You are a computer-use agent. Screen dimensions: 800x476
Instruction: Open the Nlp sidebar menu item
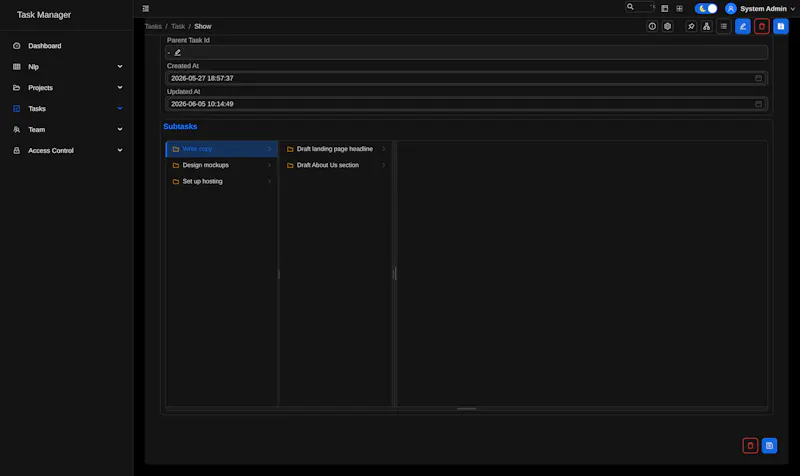(67, 67)
